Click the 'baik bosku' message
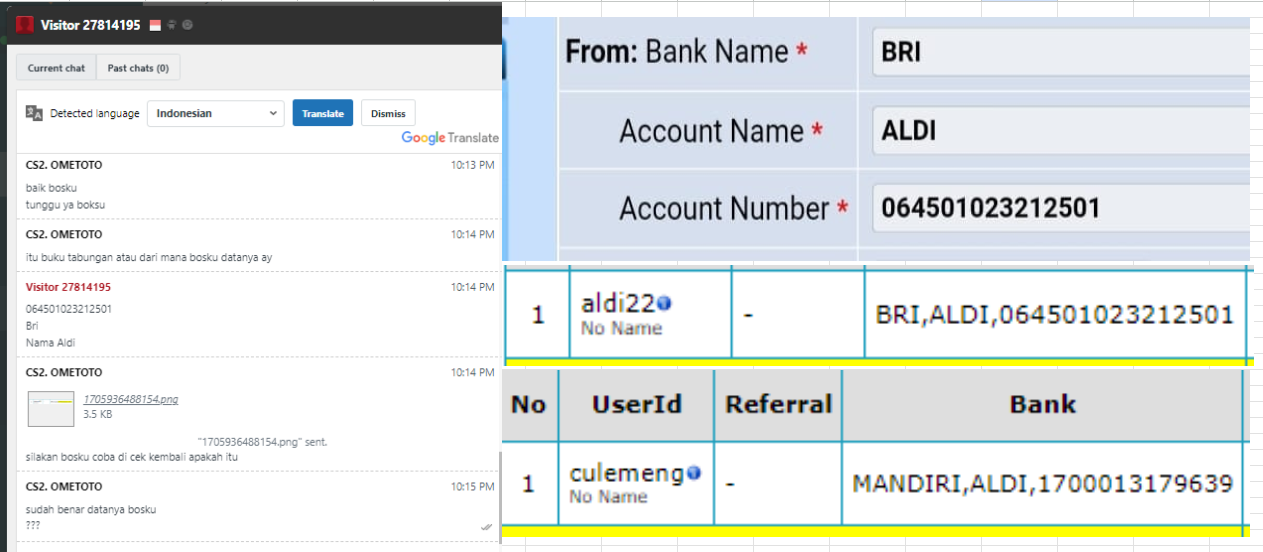Screen dimensions: 1263x552 pyautogui.click(x=51, y=188)
